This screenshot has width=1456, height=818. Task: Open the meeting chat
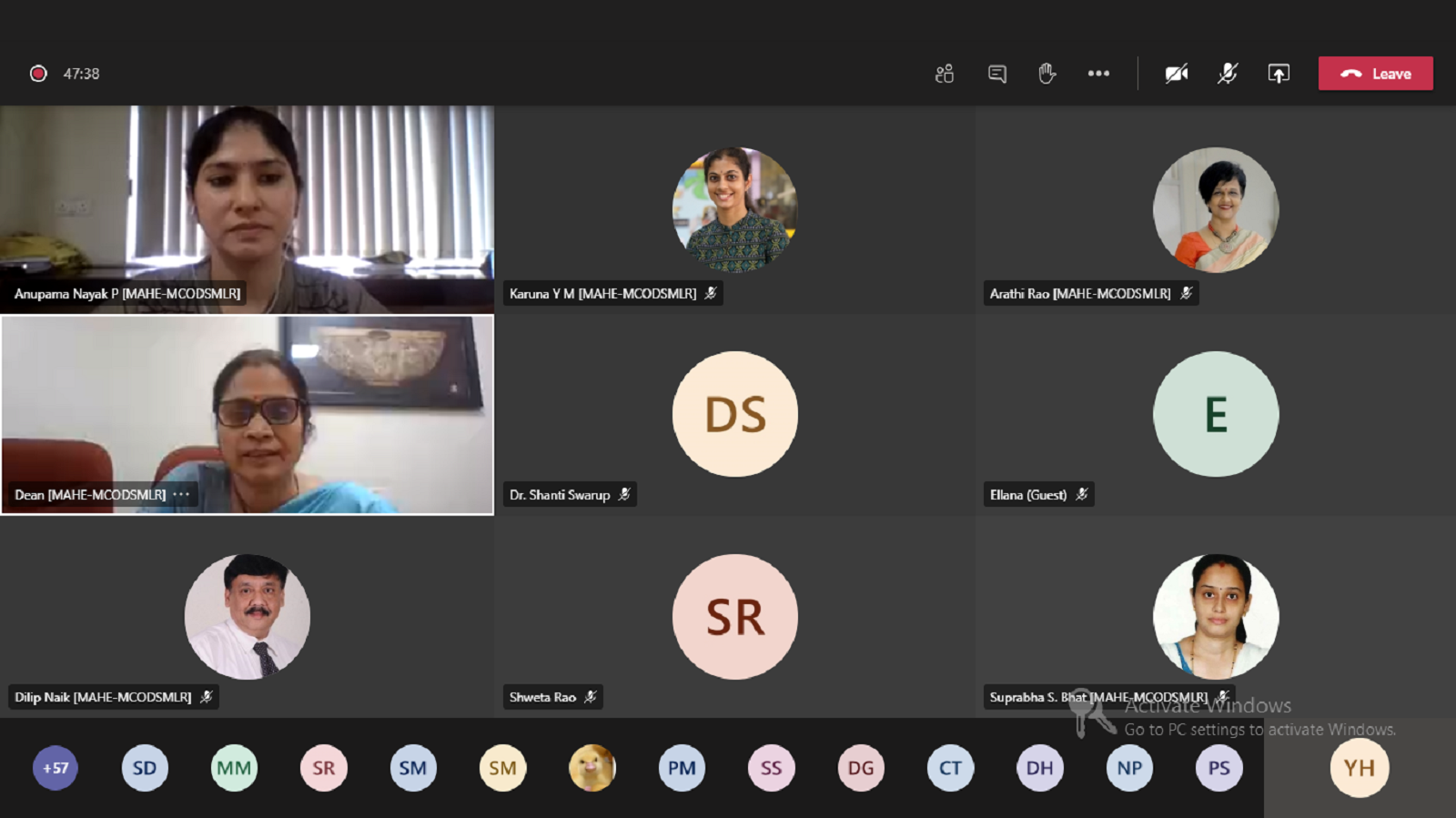point(997,74)
